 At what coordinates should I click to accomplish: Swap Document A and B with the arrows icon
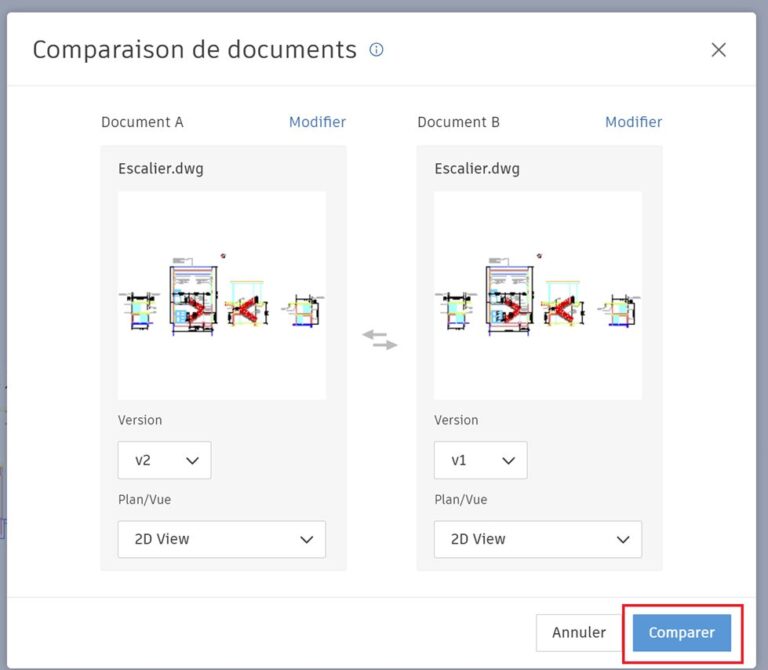pyautogui.click(x=380, y=340)
